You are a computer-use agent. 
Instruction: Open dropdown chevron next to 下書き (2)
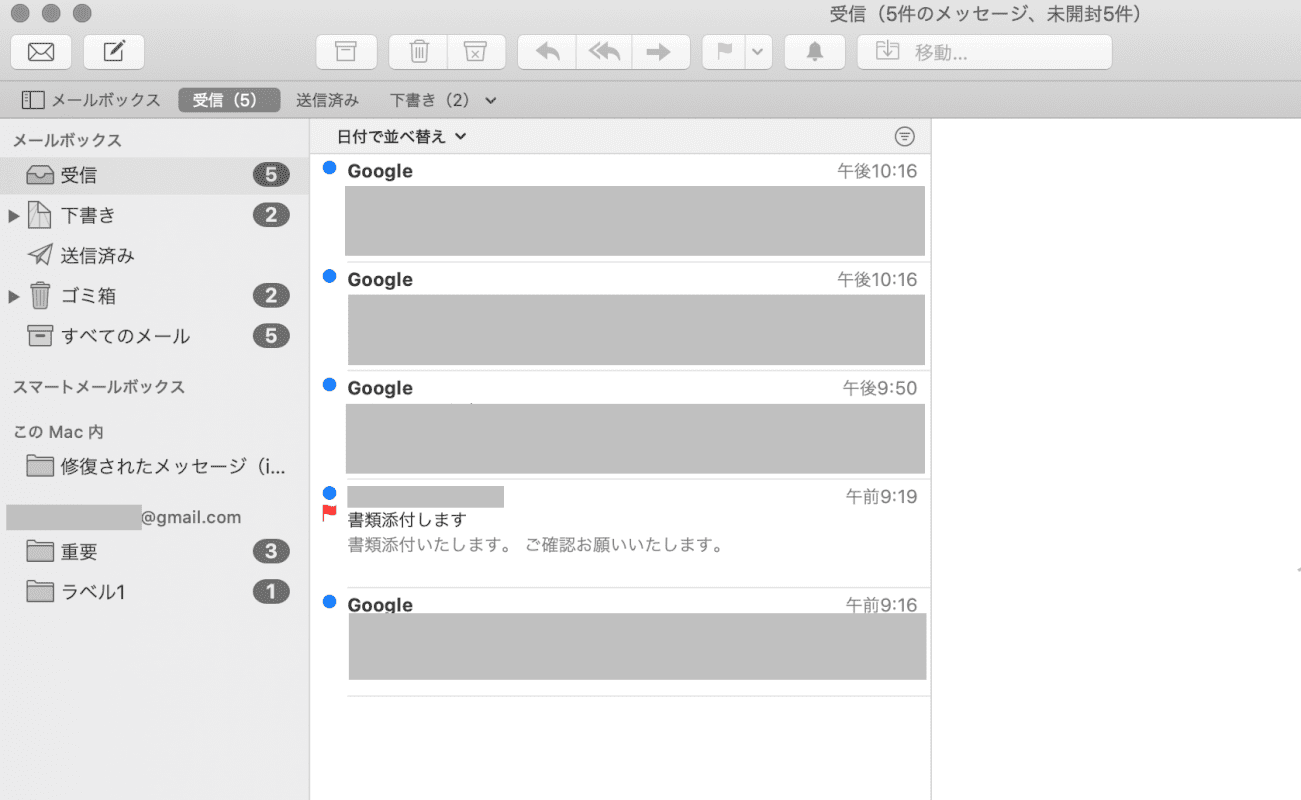(490, 101)
